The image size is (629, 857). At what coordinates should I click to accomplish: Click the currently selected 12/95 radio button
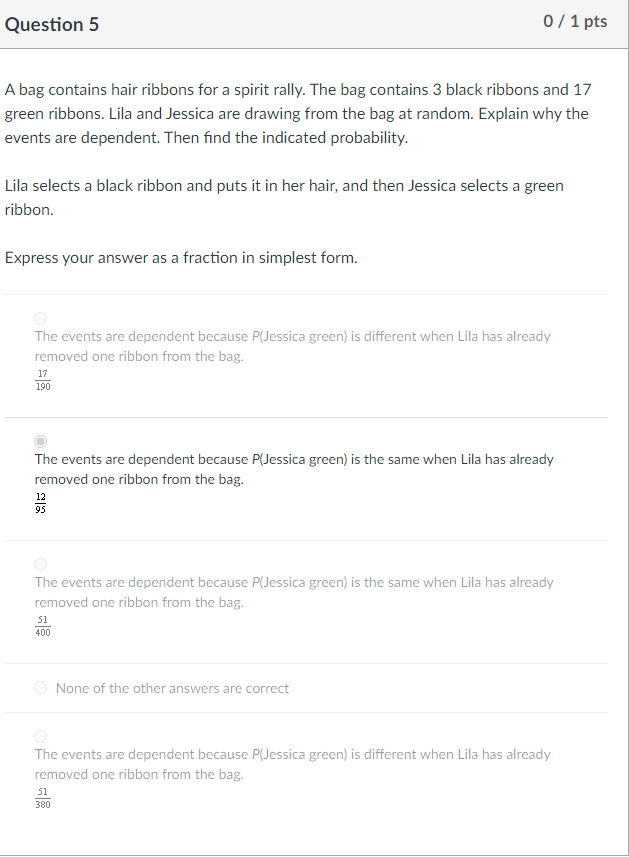40,441
